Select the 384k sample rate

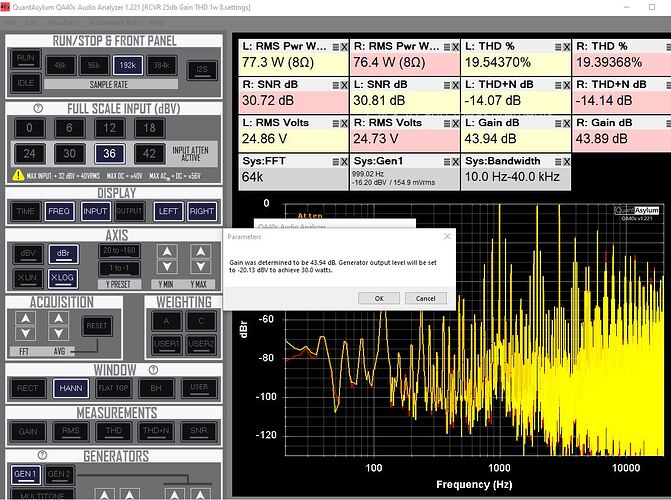coord(162,65)
